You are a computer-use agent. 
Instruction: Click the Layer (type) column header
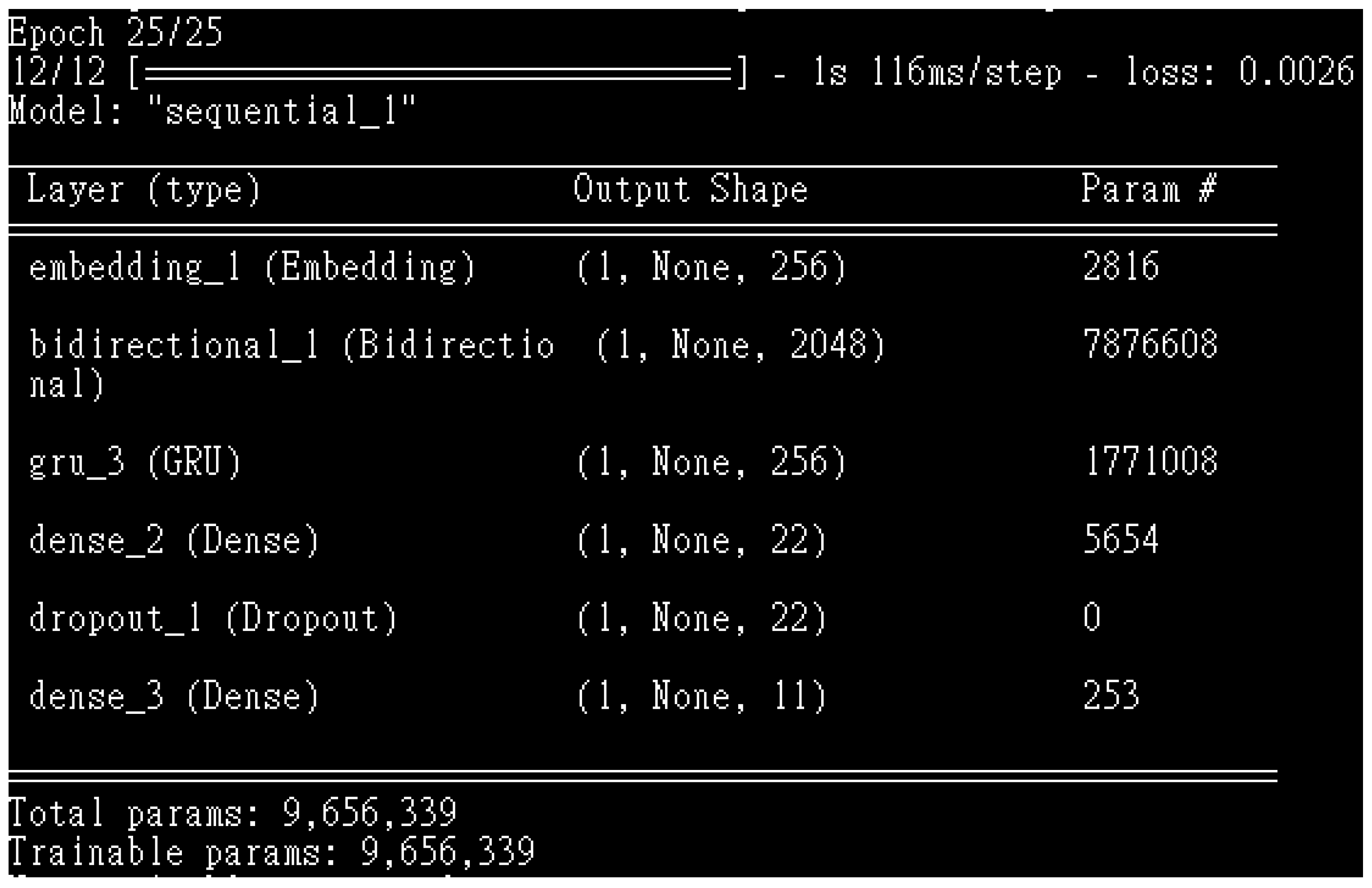coord(144,189)
